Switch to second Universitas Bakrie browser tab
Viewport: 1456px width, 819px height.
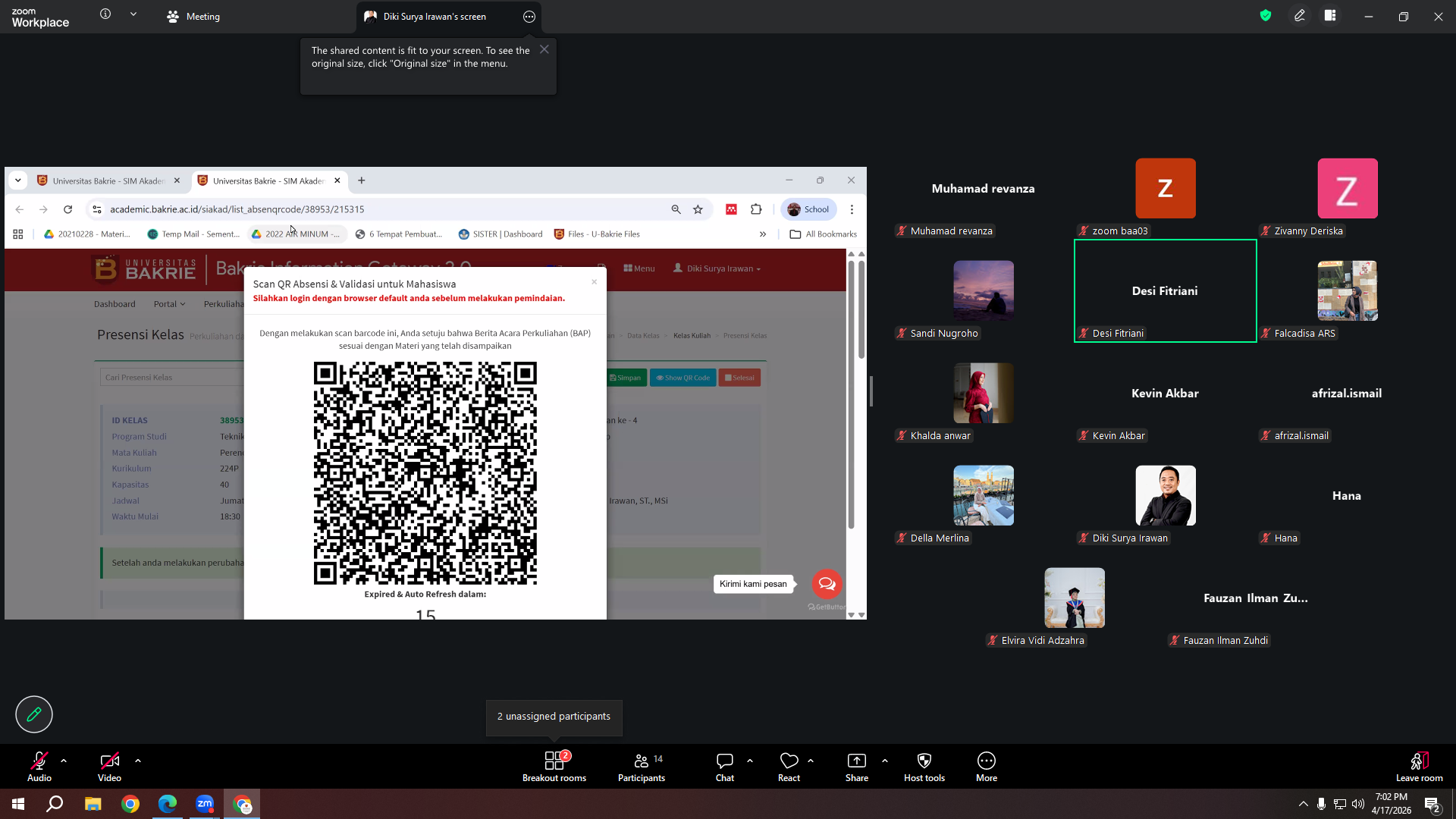click(268, 181)
